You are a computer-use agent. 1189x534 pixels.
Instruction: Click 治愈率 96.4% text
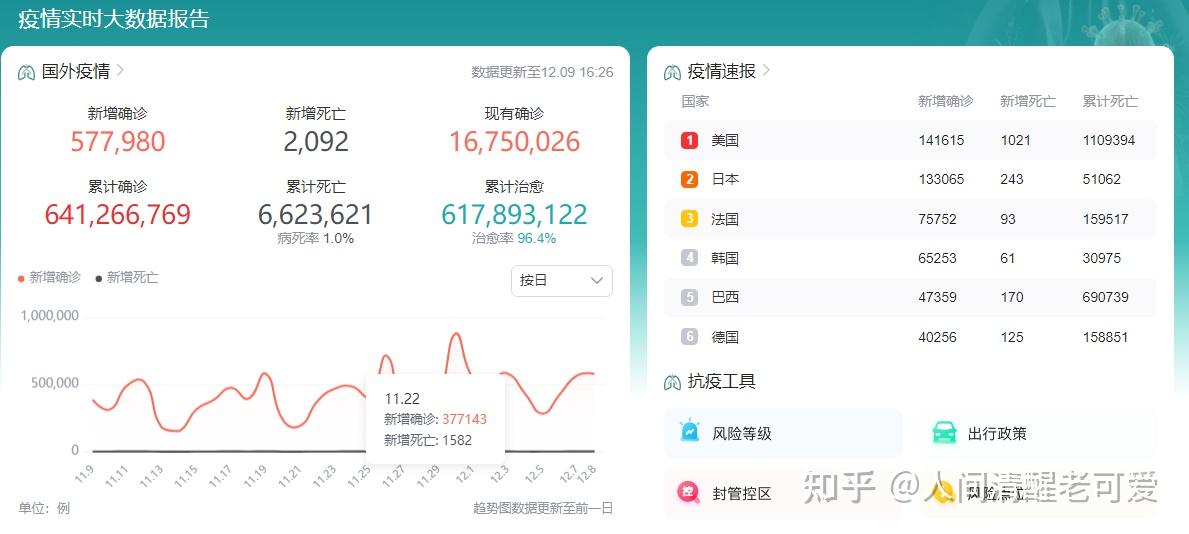click(514, 238)
